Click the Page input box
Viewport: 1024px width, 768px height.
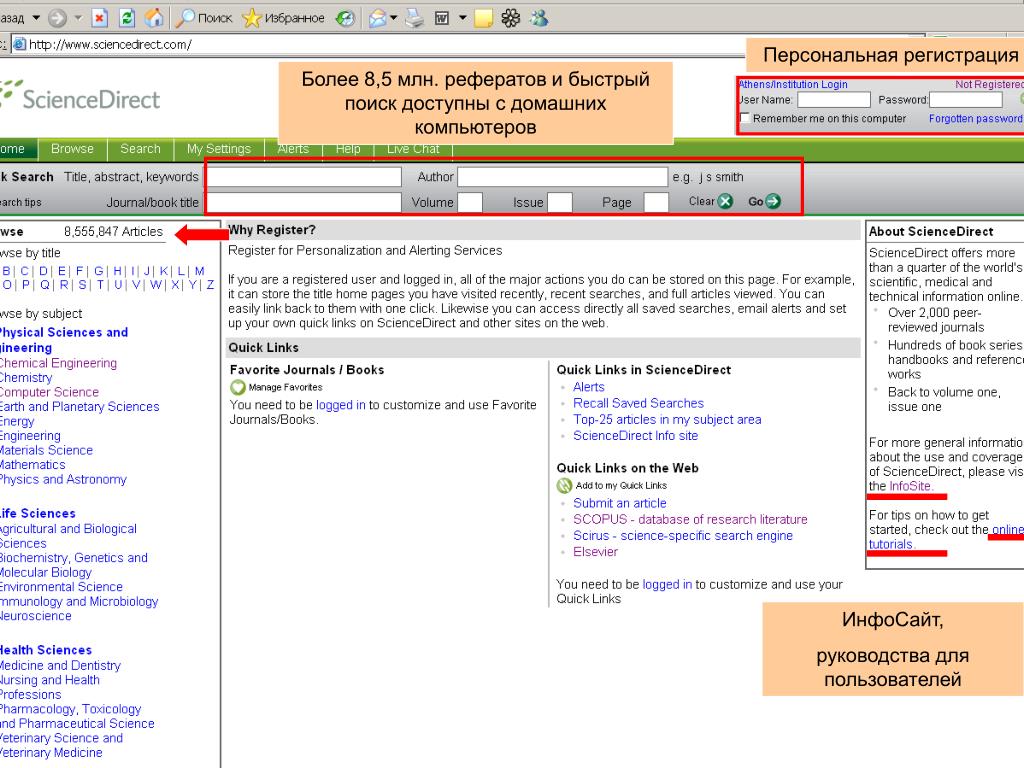656,202
